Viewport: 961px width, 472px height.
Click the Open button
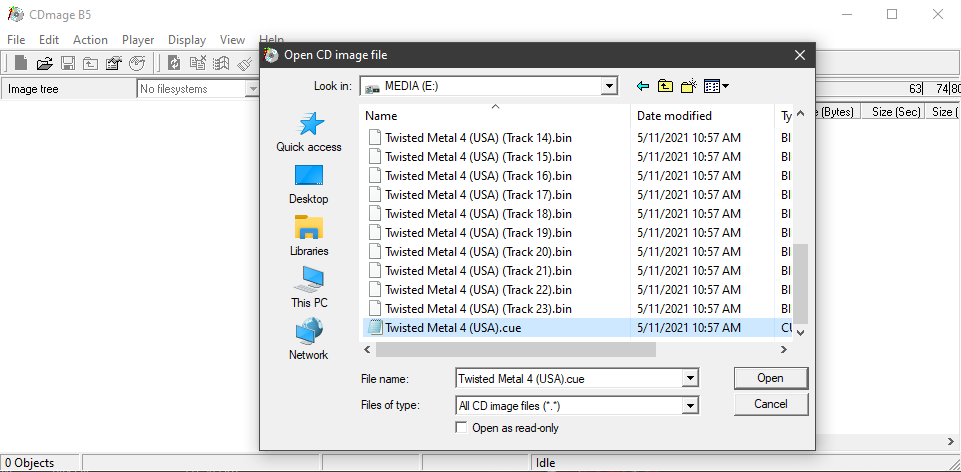770,378
